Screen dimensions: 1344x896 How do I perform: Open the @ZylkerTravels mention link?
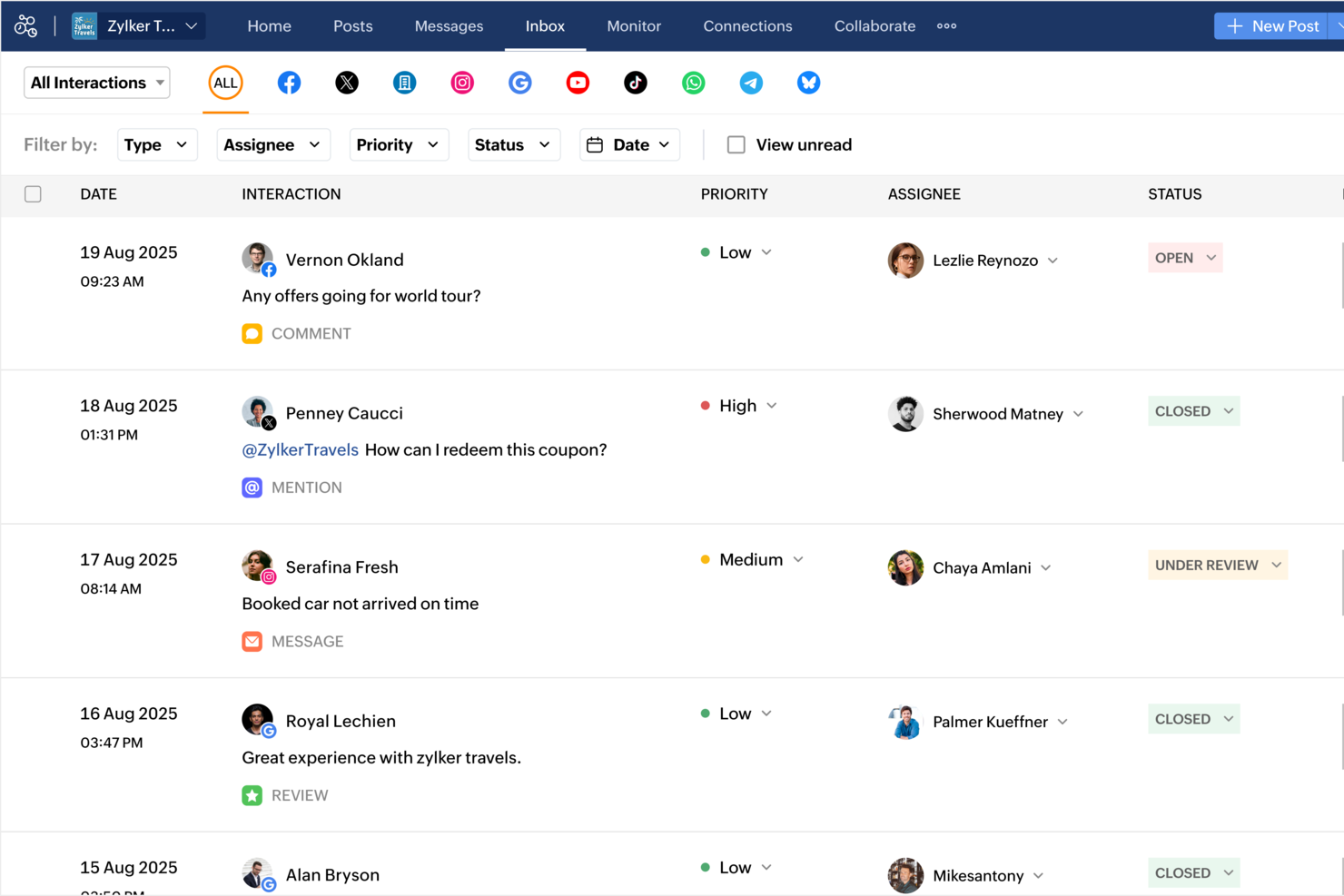click(x=300, y=448)
